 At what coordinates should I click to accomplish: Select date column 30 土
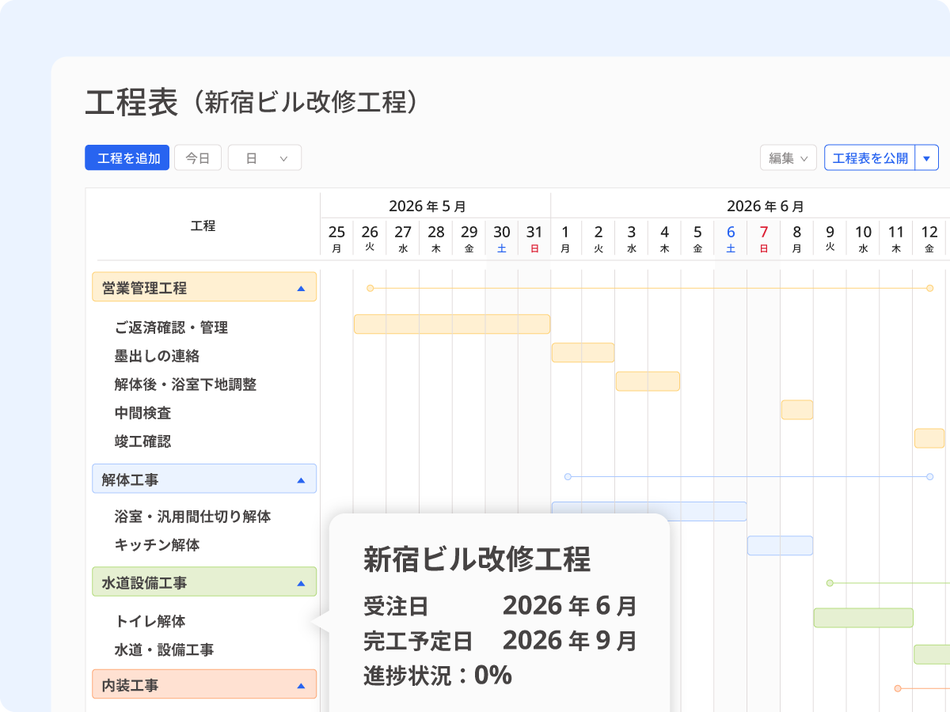502,239
